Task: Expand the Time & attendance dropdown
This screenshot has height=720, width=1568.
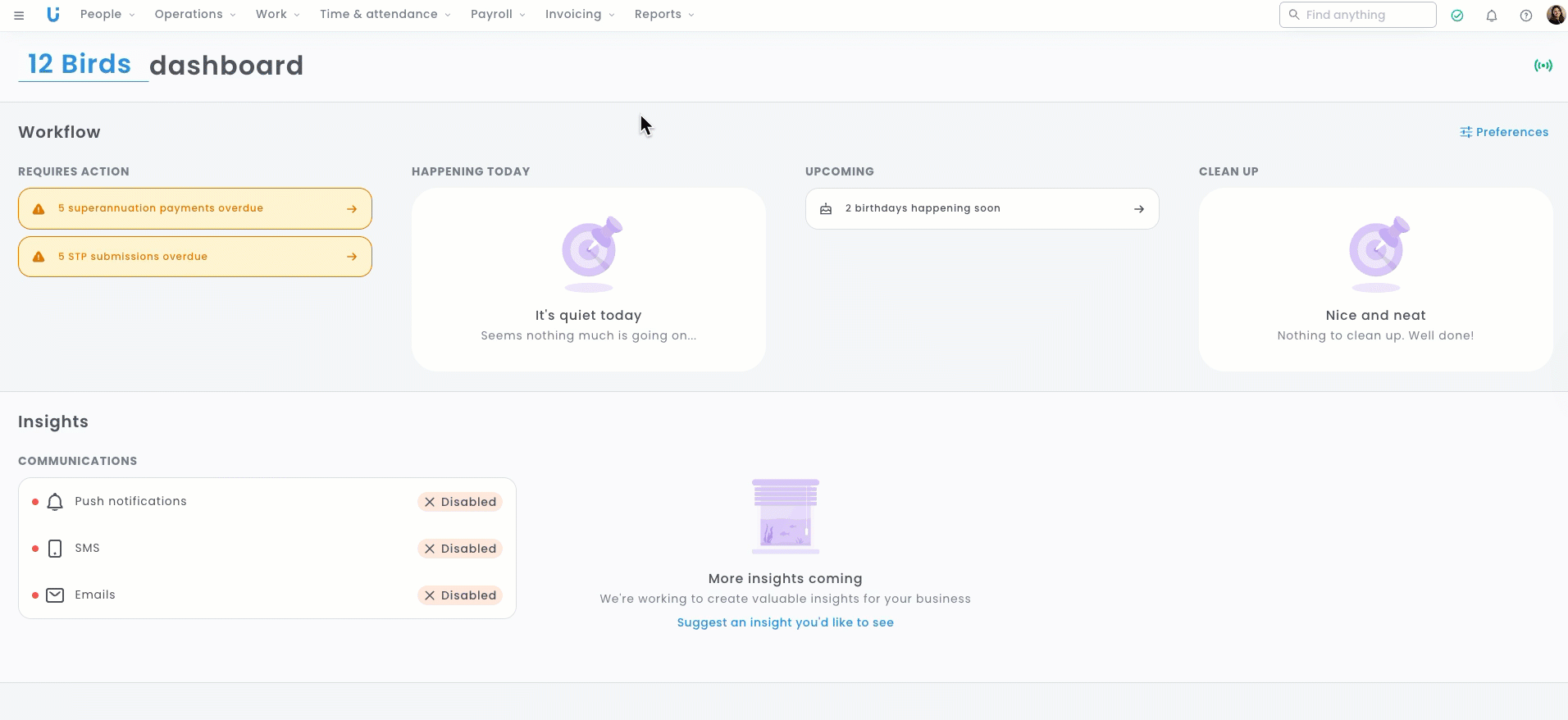Action: (x=385, y=15)
